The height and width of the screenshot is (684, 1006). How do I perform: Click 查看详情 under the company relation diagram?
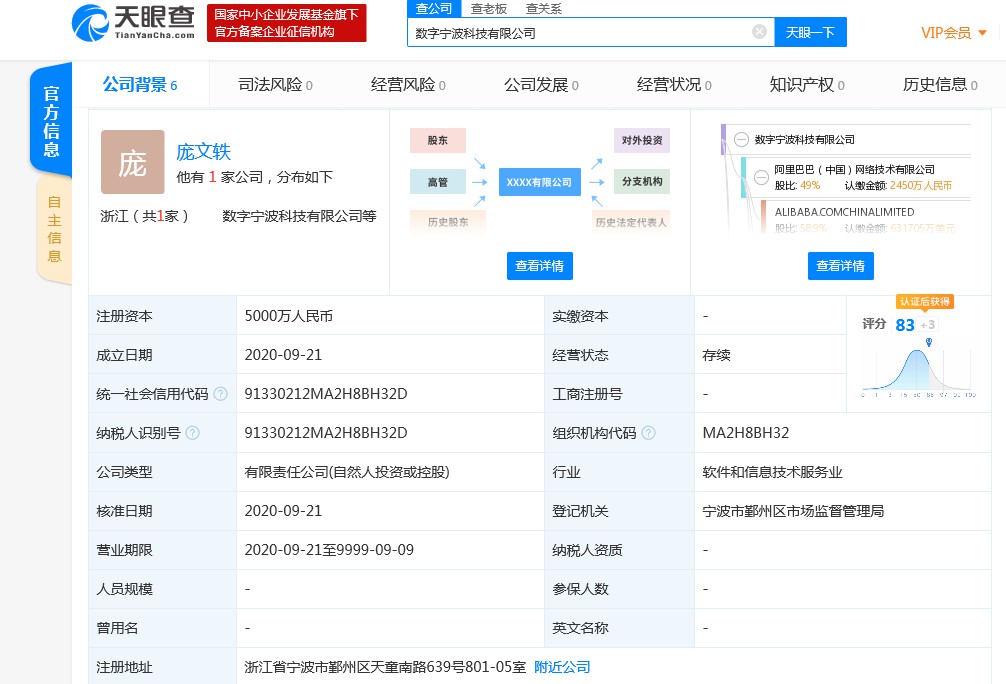tap(540, 266)
